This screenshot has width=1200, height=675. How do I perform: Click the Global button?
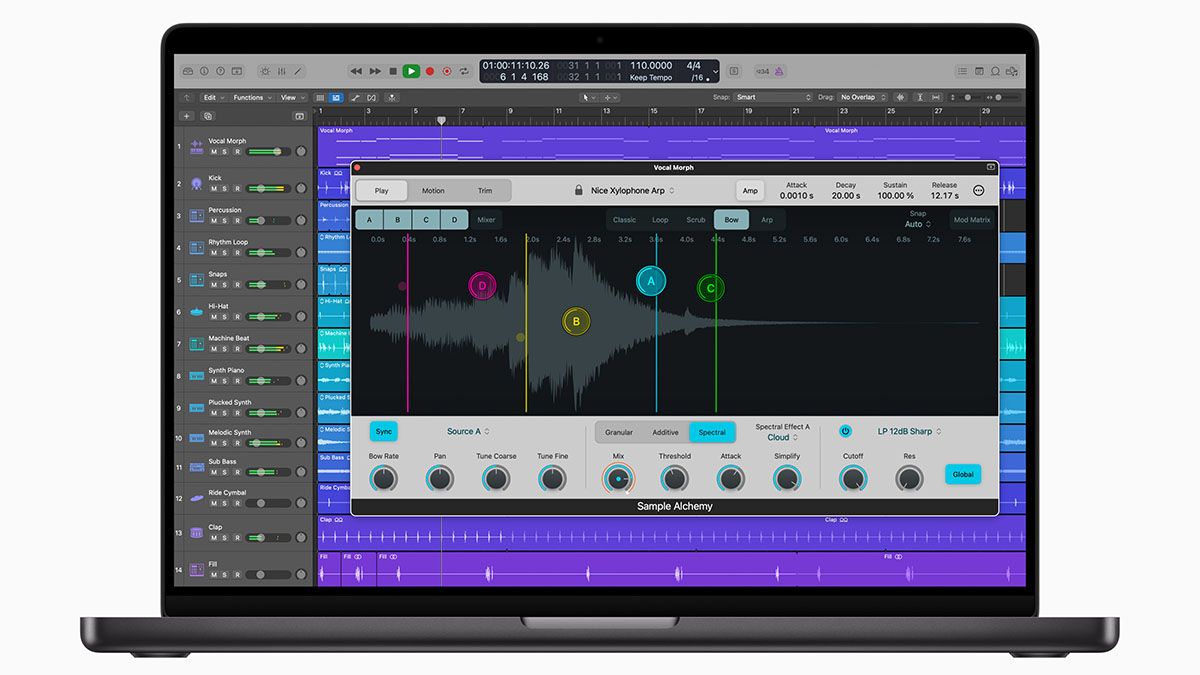pyautogui.click(x=963, y=475)
